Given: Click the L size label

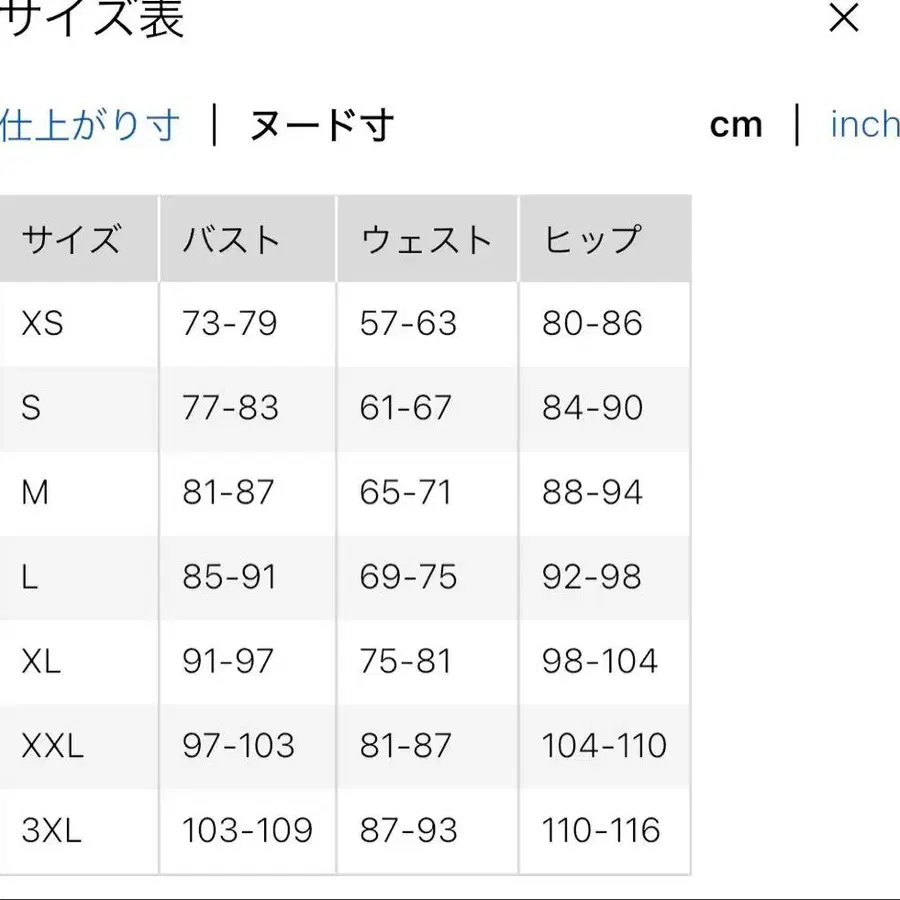Looking at the screenshot, I should pos(29,577).
